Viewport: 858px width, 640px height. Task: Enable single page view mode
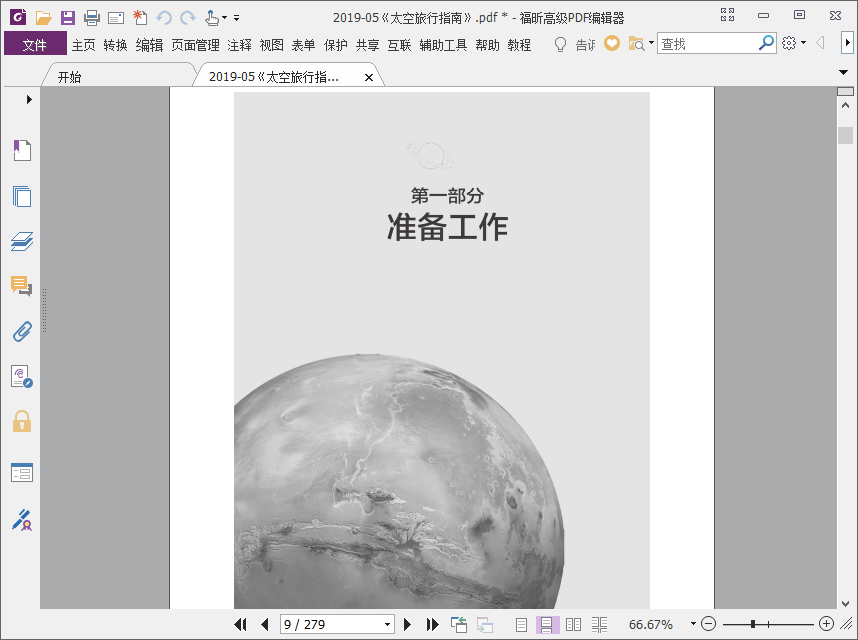pos(521,624)
